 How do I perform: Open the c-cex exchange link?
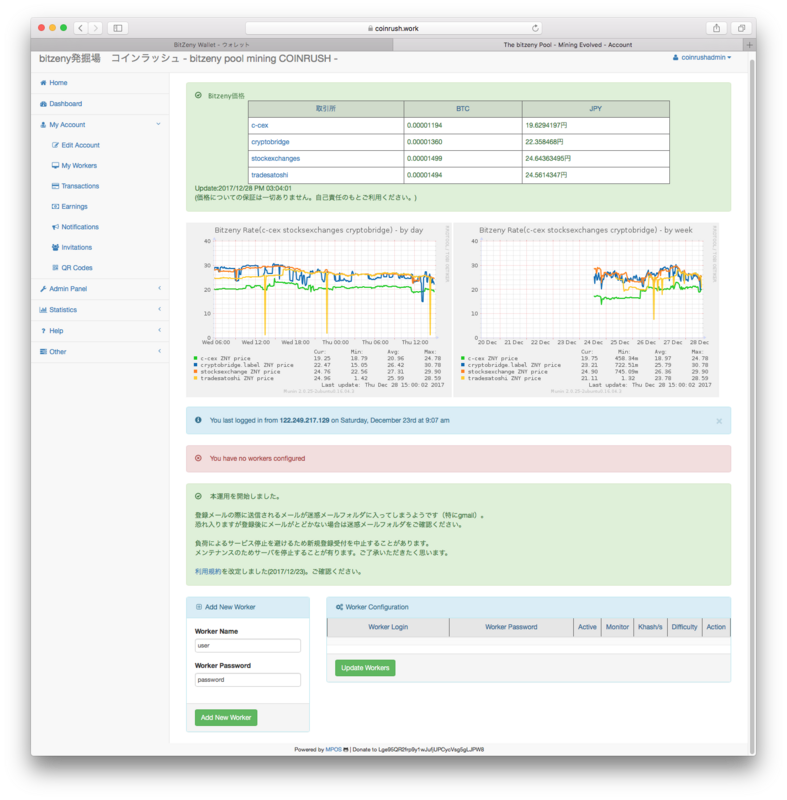coord(260,126)
